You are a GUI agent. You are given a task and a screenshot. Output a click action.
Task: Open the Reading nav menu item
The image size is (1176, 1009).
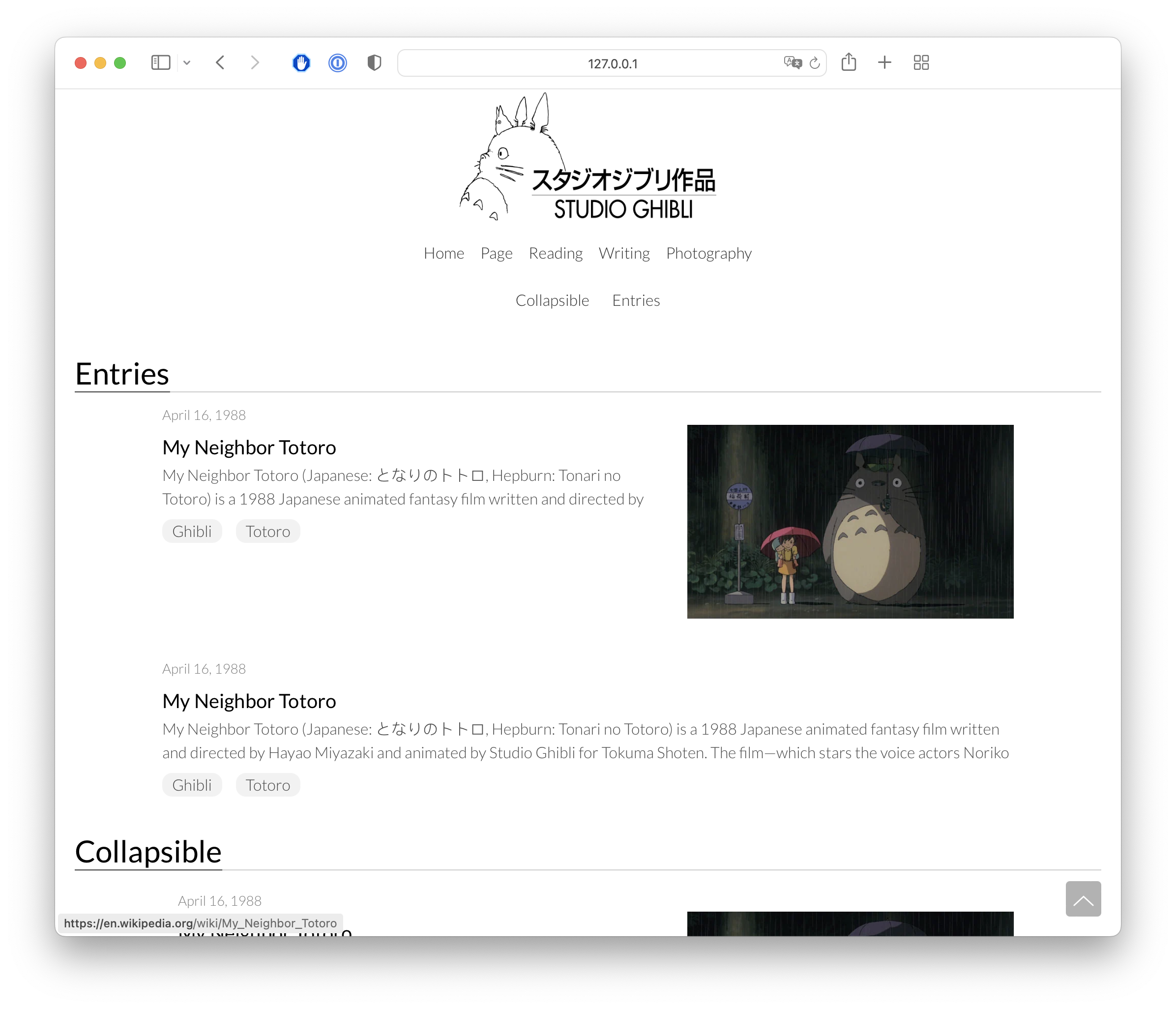(x=556, y=253)
